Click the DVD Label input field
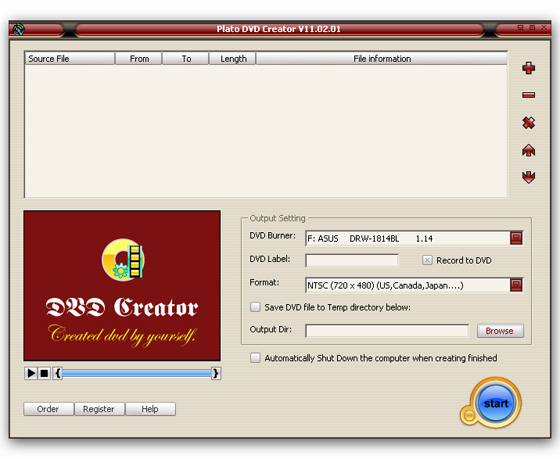The width and height of the screenshot is (560, 459). [352, 260]
